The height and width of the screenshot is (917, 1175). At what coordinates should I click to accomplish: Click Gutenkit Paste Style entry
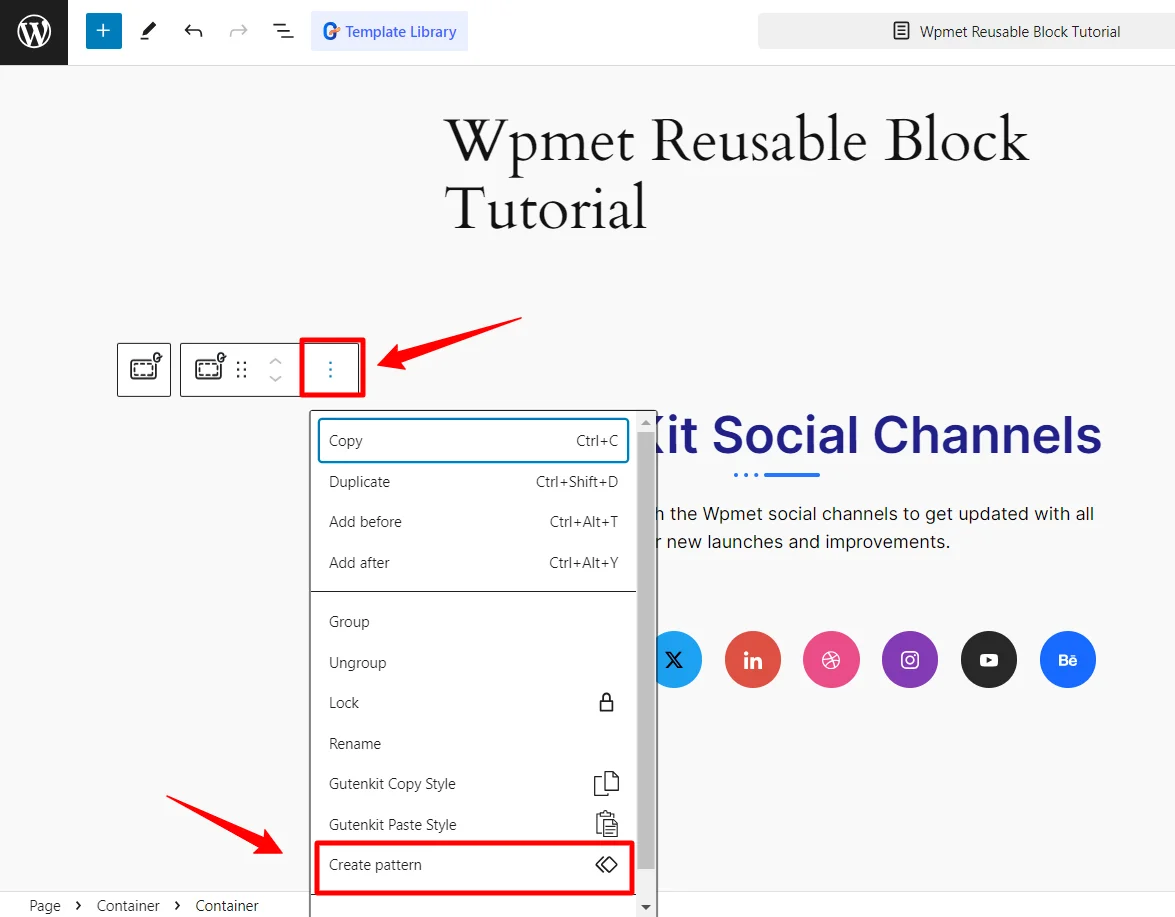pyautogui.click(x=473, y=825)
